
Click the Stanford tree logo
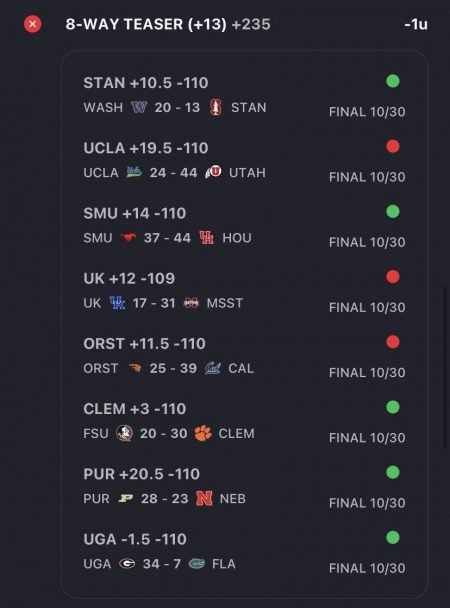[216, 107]
